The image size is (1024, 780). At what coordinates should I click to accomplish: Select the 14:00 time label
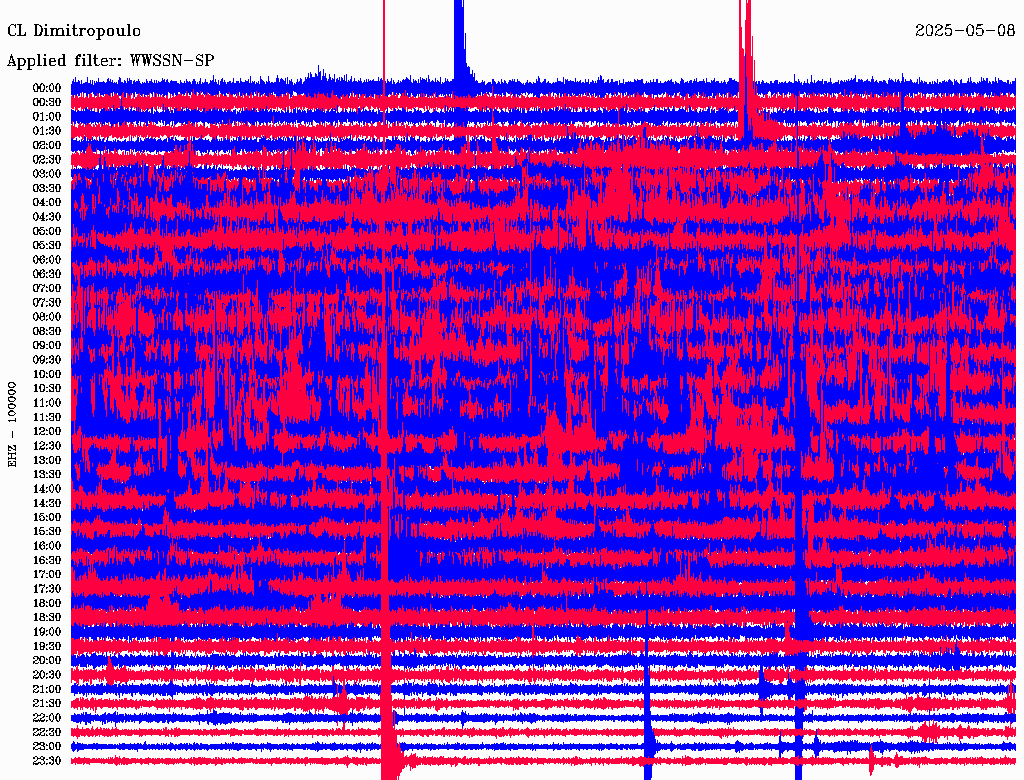coord(47,489)
